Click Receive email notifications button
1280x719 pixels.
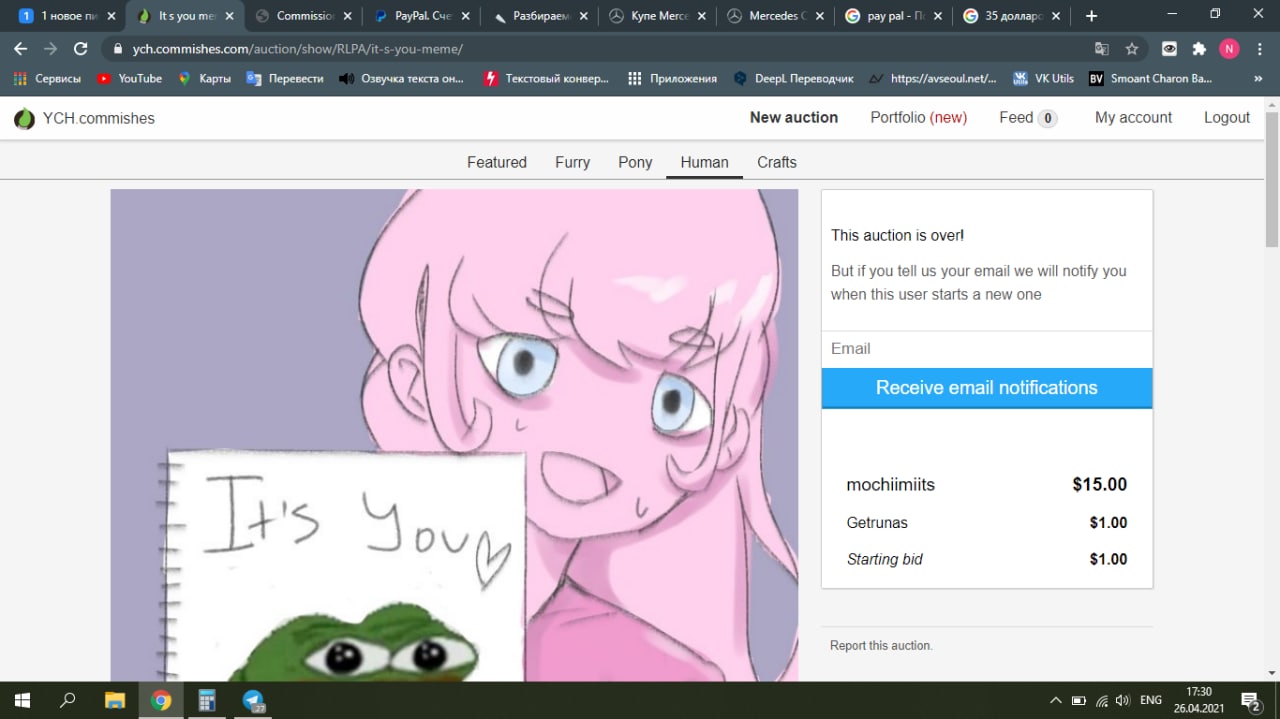[x=987, y=388]
